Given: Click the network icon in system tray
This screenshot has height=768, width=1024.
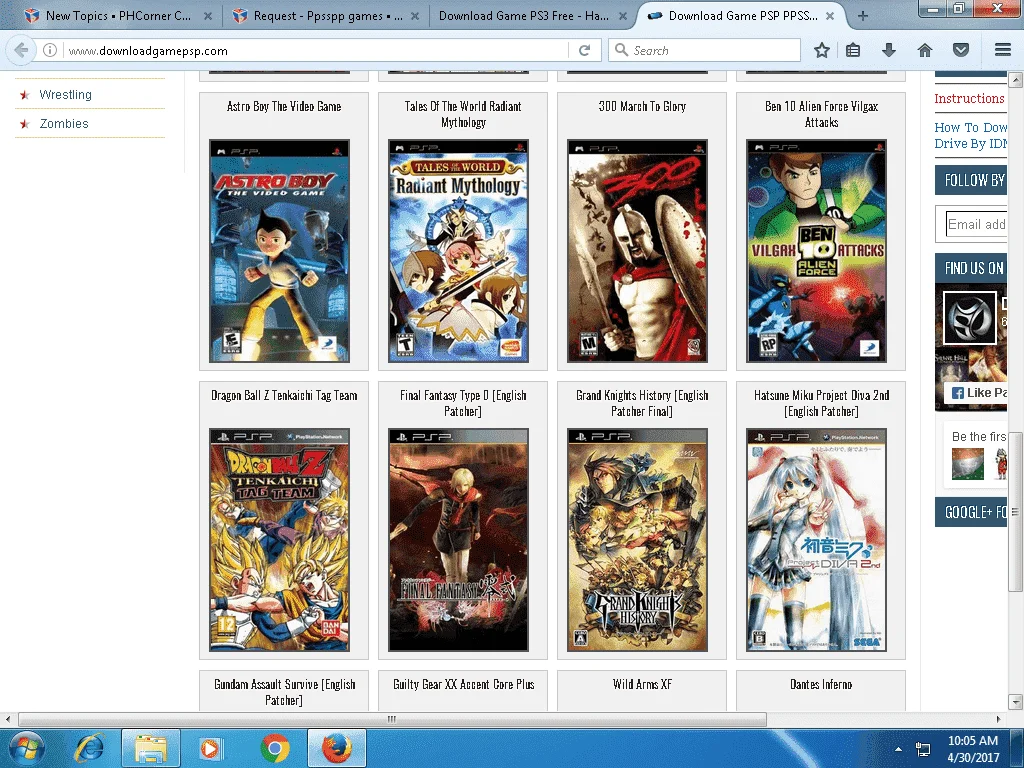Looking at the screenshot, I should 923,749.
